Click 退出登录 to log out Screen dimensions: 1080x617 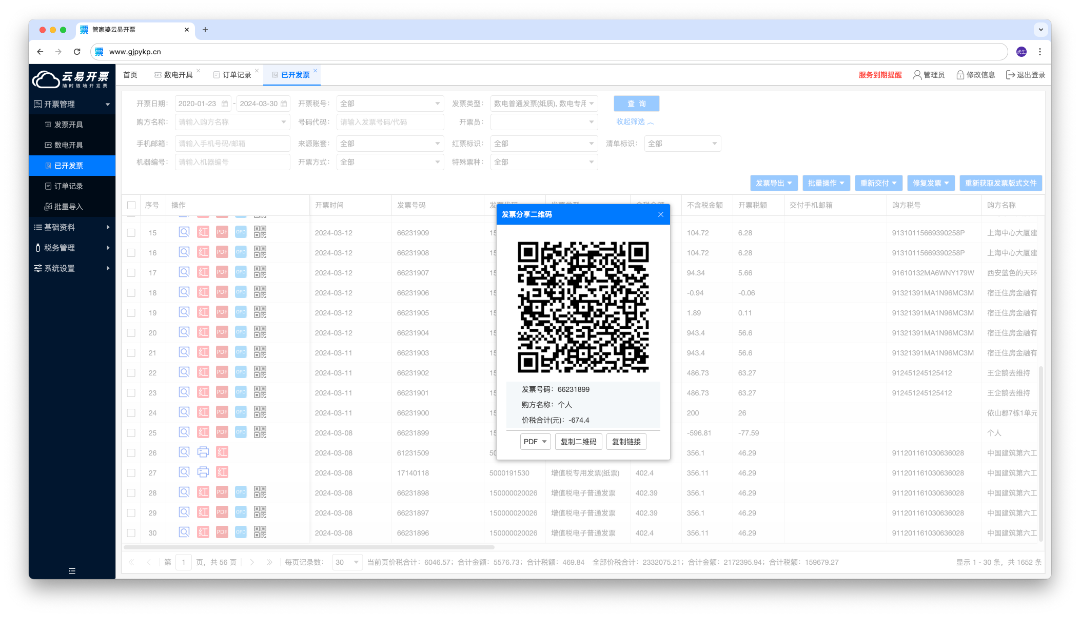(x=1026, y=74)
